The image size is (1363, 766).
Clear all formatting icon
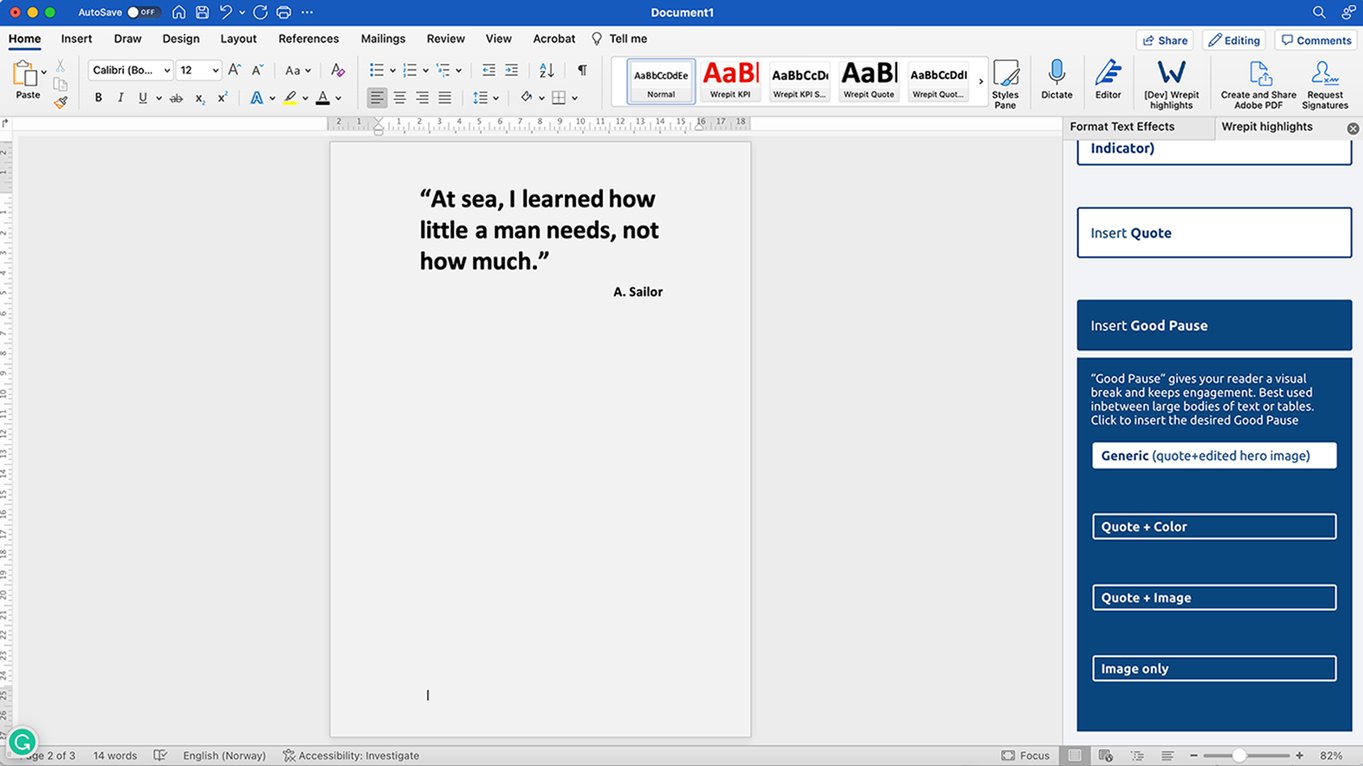(337, 70)
